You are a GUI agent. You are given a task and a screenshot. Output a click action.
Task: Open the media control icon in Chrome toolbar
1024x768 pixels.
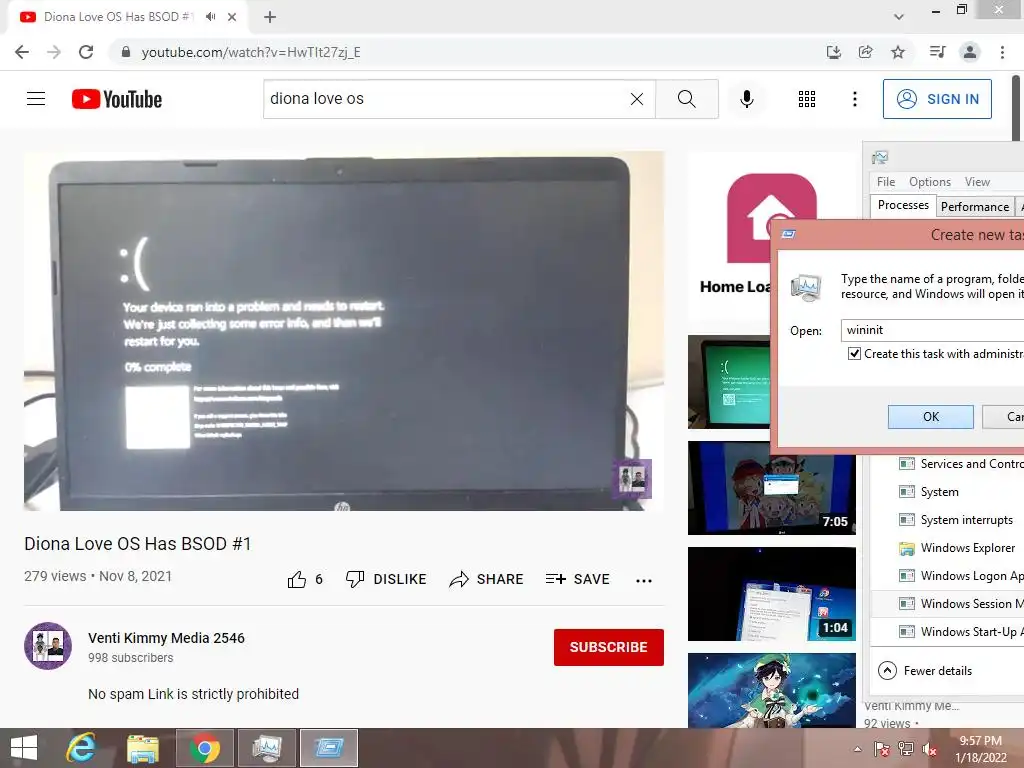point(937,52)
